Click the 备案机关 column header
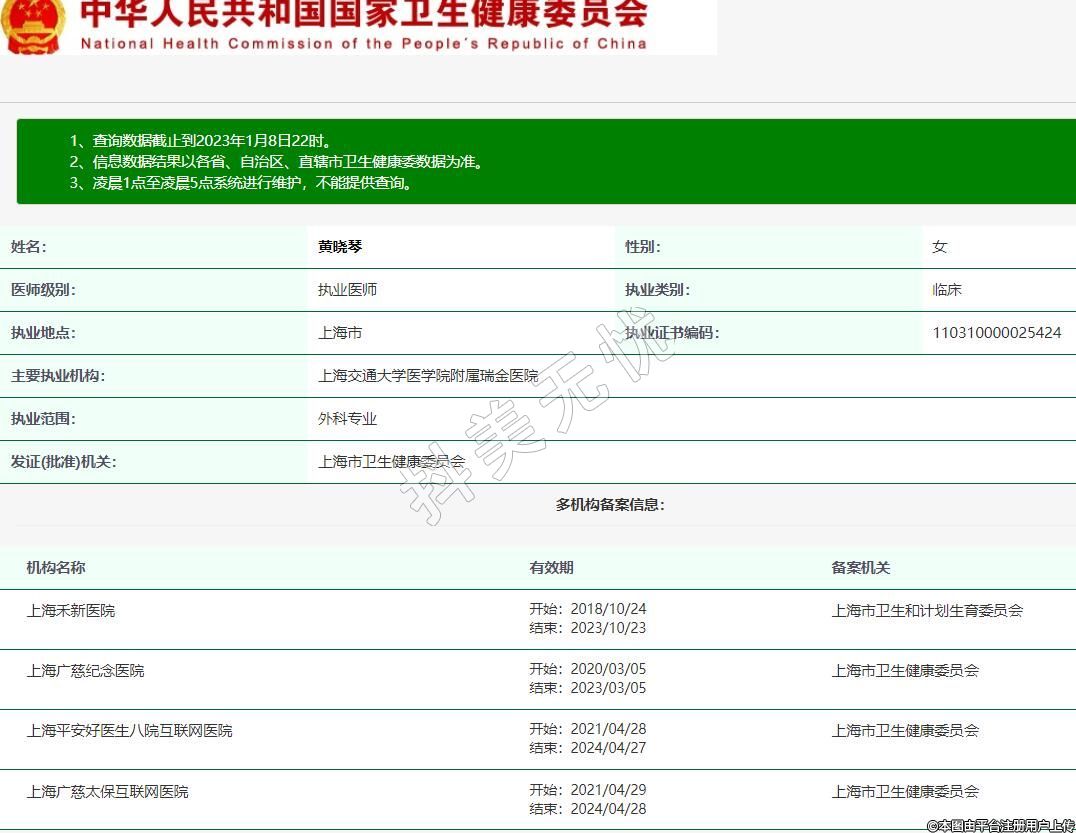 pyautogui.click(x=860, y=568)
